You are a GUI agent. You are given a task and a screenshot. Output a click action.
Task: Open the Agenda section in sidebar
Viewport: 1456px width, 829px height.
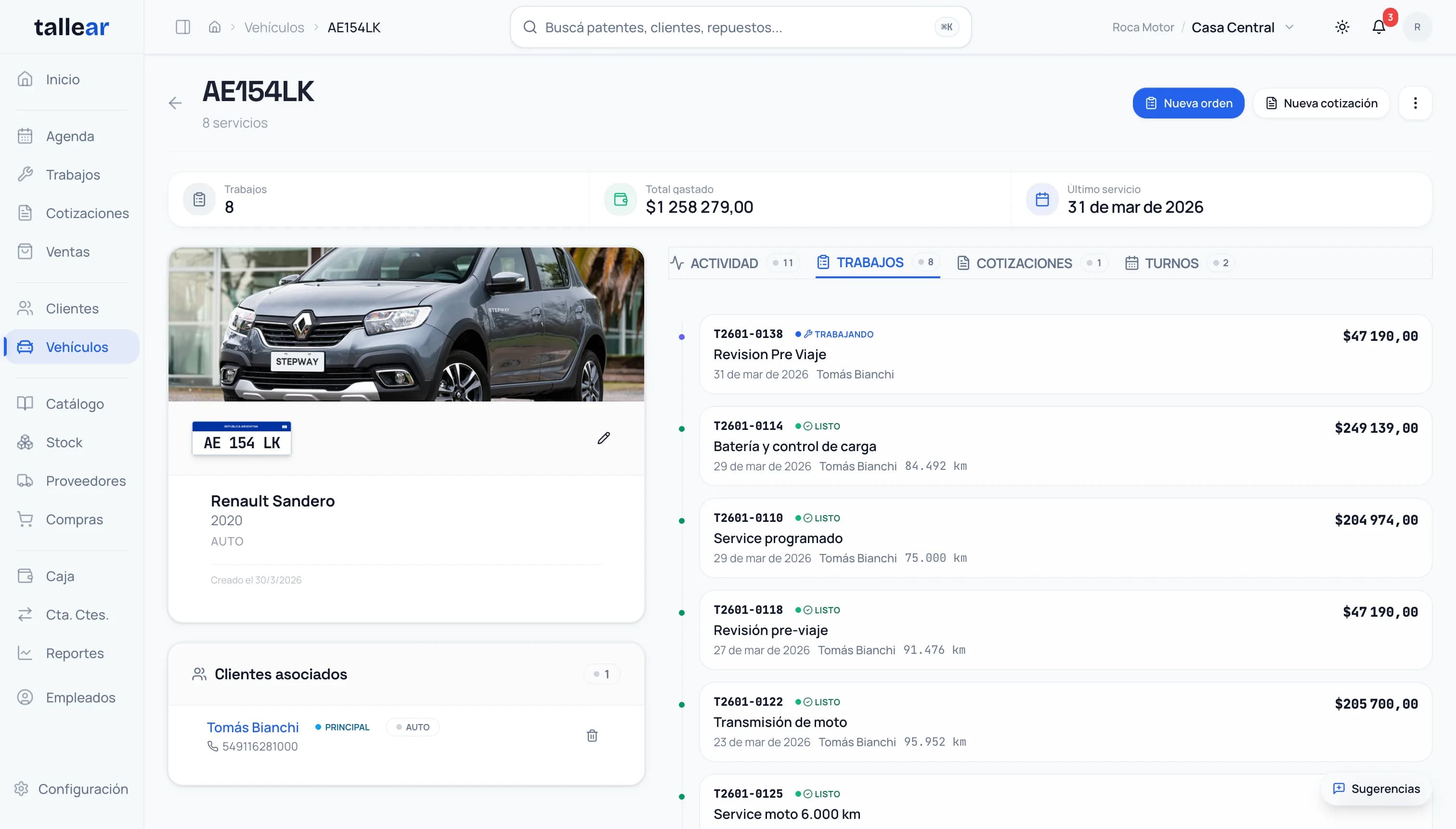tap(69, 136)
